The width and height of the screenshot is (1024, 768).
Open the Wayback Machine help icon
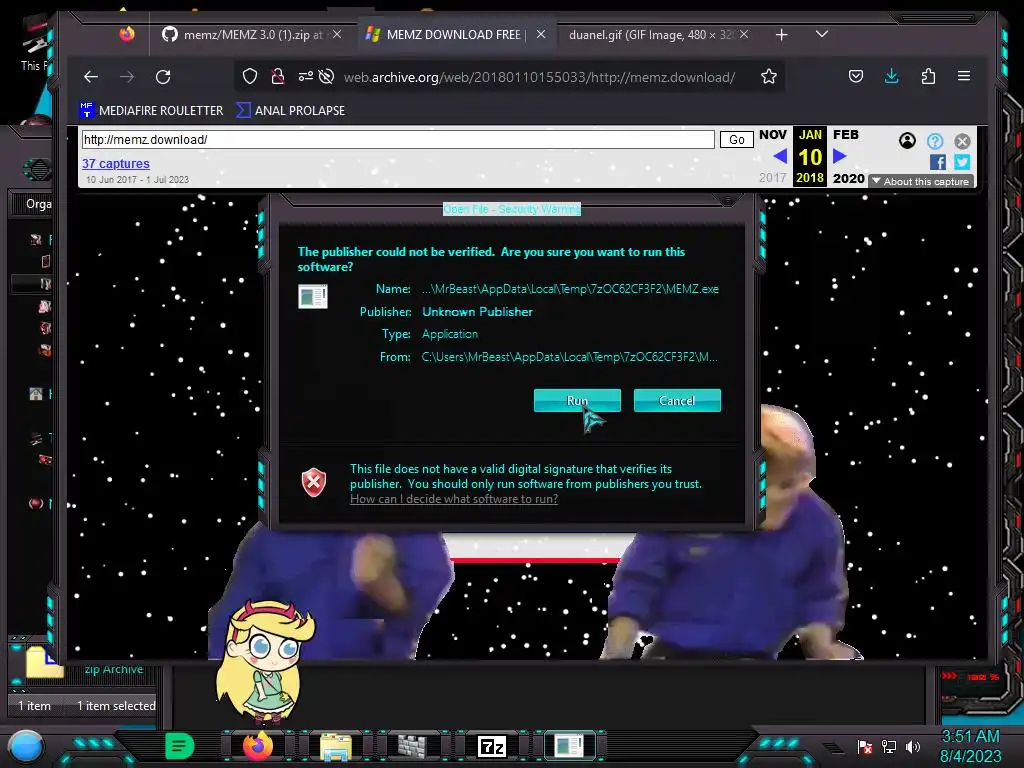(x=935, y=141)
